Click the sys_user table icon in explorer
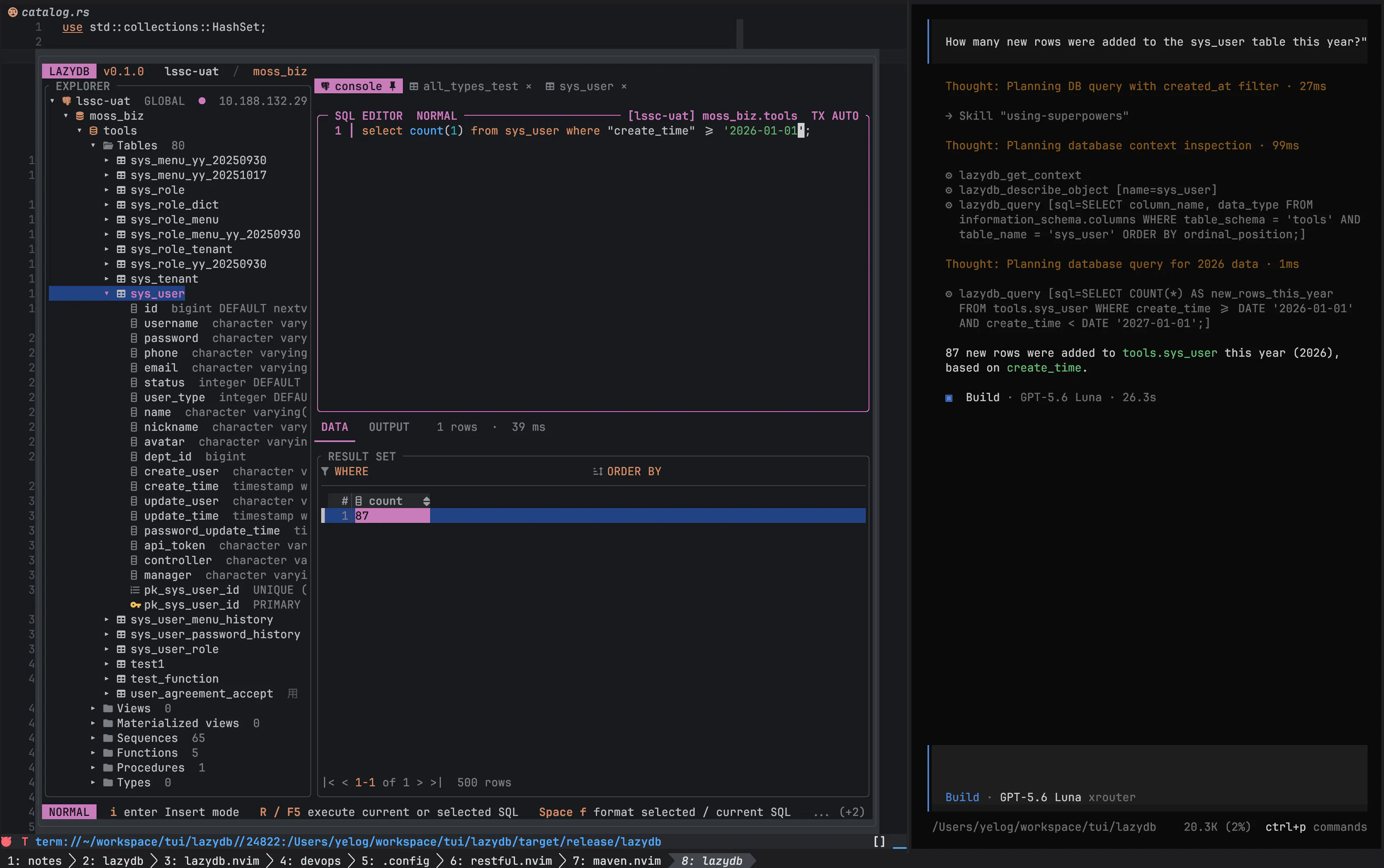Screen dimensions: 1384x868 coord(121,294)
